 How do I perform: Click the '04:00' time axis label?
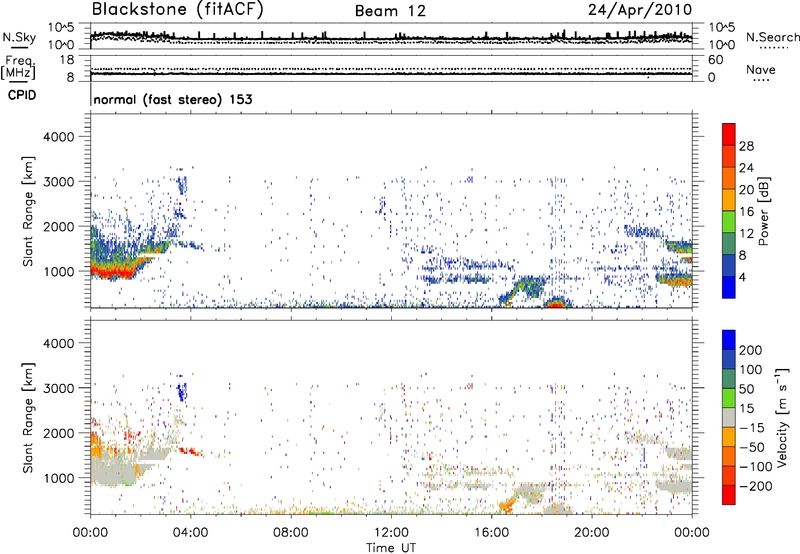tap(190, 533)
